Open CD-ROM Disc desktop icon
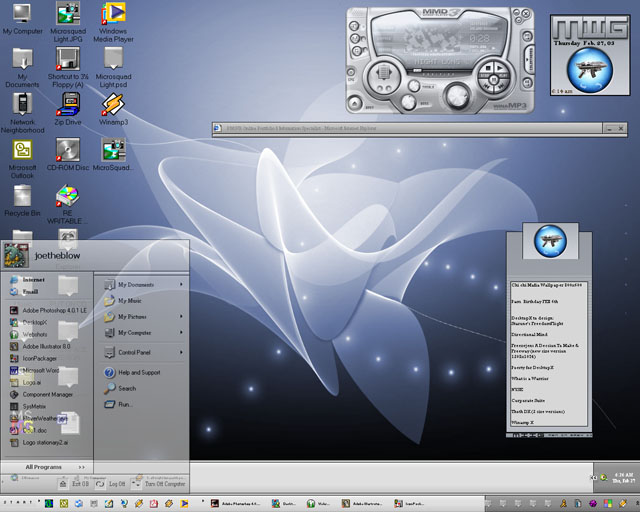 click(68, 154)
